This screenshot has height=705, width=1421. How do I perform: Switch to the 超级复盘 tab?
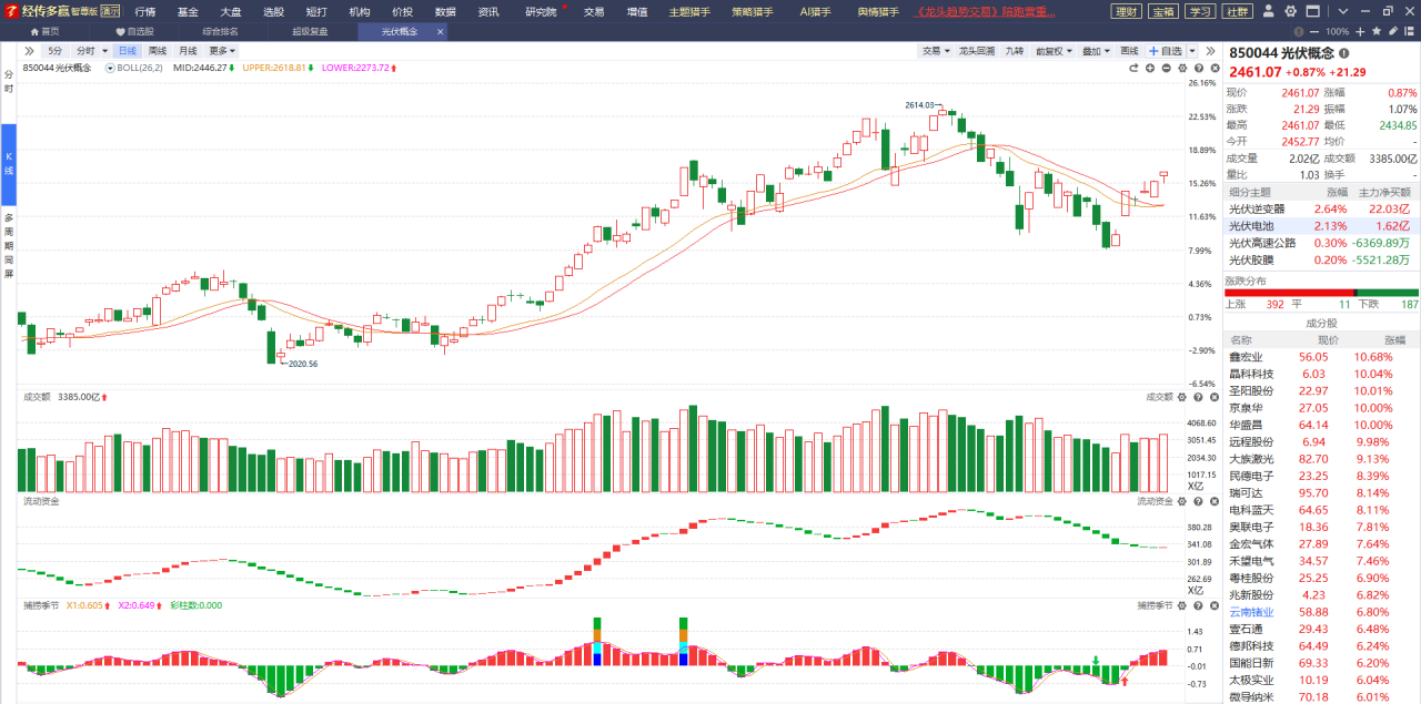[x=310, y=31]
